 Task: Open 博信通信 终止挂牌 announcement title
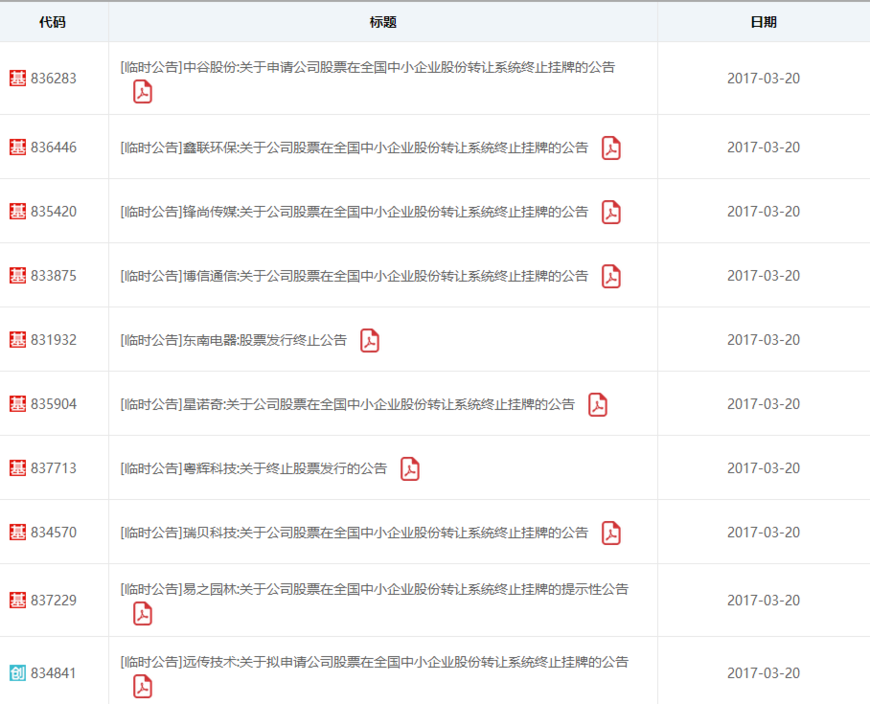pos(354,276)
